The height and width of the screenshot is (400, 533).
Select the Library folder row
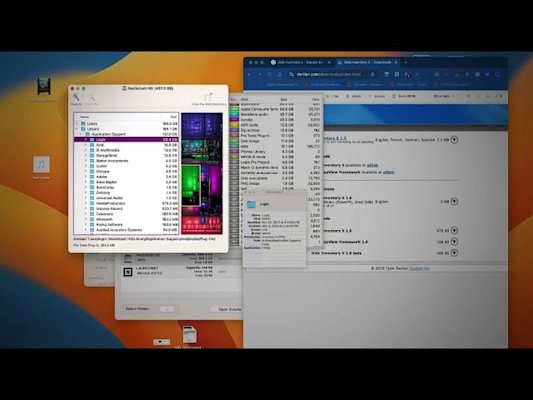click(x=126, y=129)
